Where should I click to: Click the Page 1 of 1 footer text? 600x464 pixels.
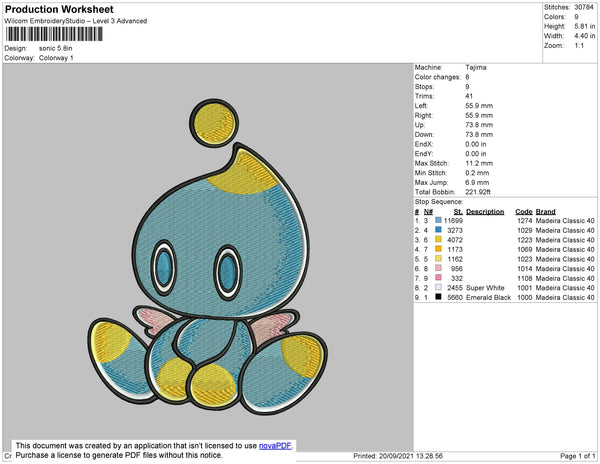click(x=577, y=456)
